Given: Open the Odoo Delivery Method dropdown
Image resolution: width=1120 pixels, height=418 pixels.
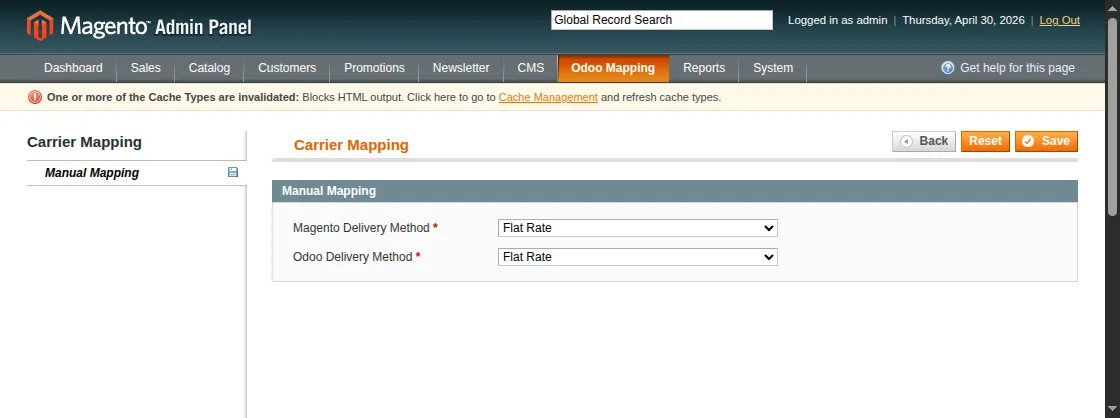Looking at the screenshot, I should (x=637, y=257).
